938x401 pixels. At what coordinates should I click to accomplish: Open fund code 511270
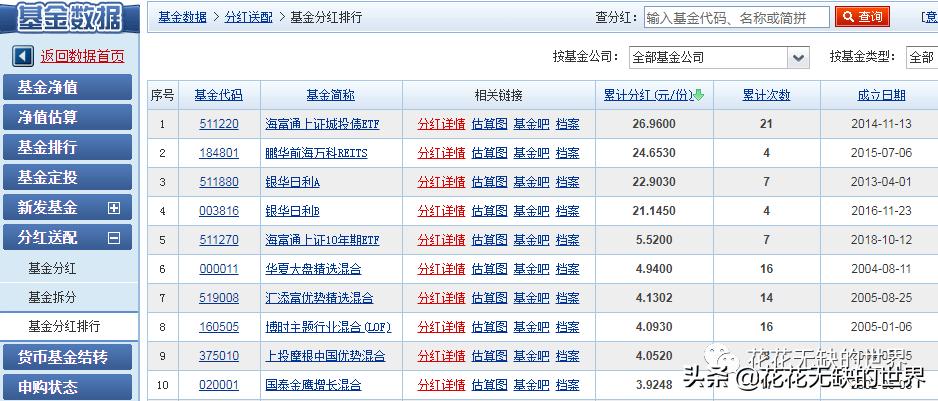pyautogui.click(x=218, y=239)
